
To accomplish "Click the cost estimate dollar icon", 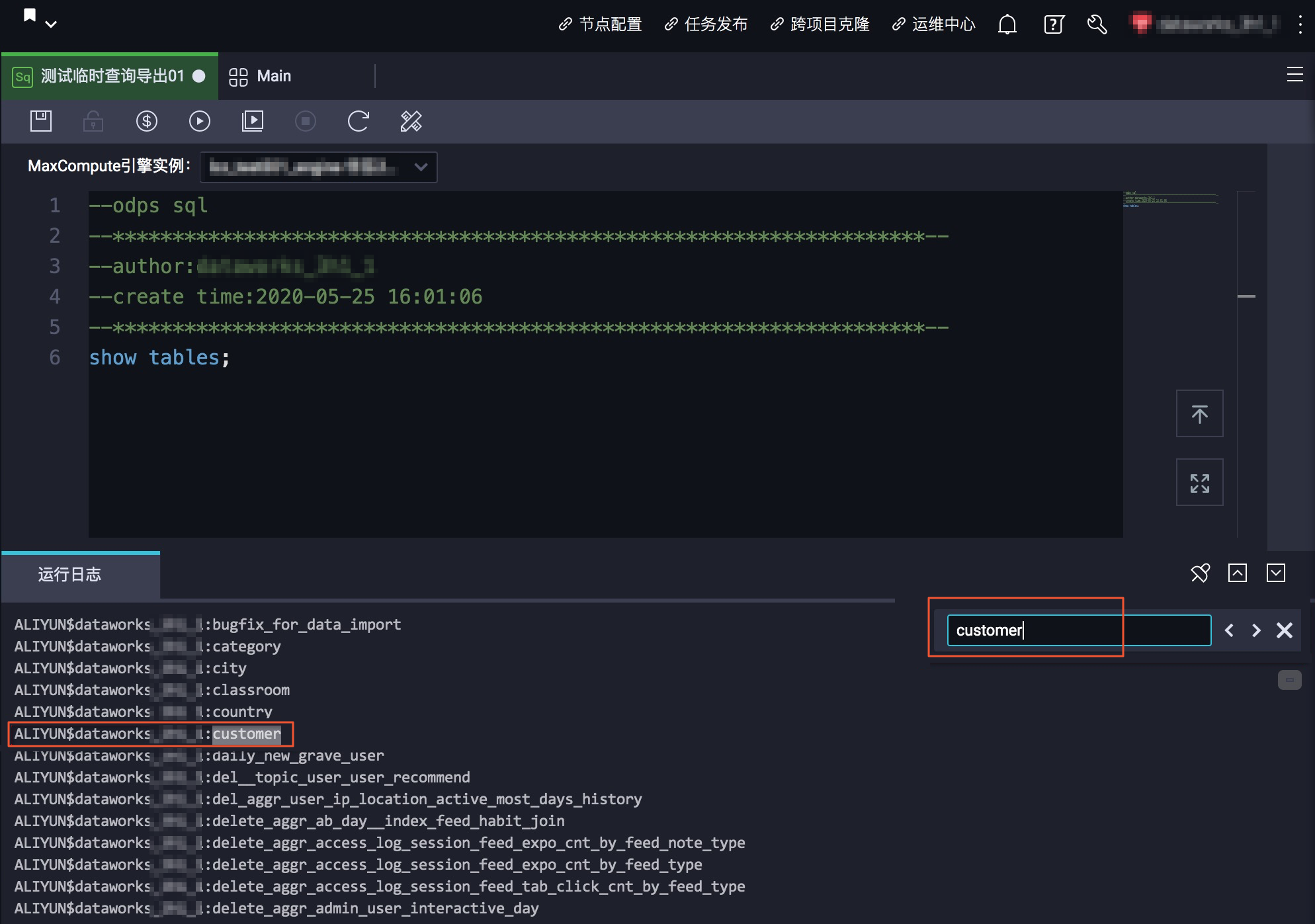I will click(x=146, y=121).
